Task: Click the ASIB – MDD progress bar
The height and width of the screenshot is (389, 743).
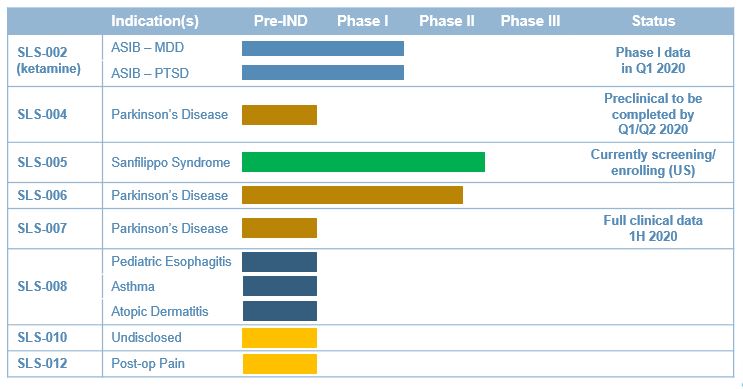Action: [323, 48]
